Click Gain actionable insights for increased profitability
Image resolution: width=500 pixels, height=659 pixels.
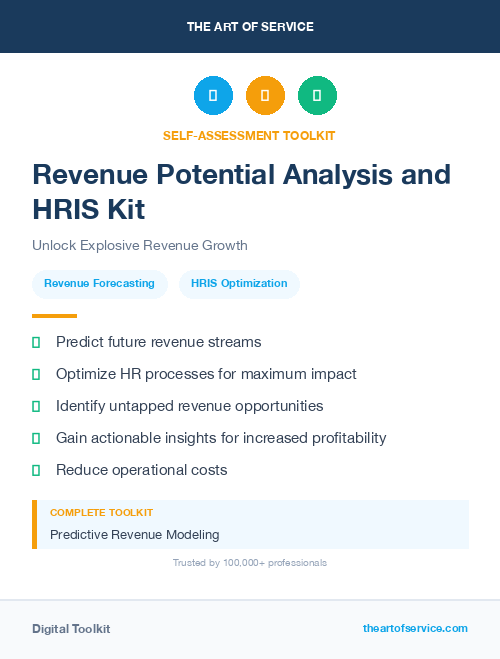(x=221, y=438)
